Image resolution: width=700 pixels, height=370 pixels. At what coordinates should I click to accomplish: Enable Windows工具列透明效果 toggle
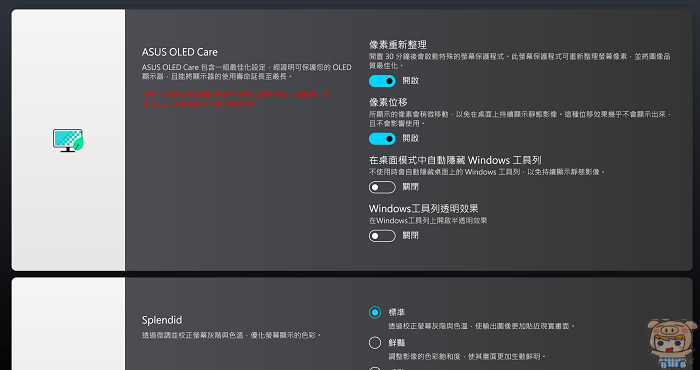coord(382,236)
